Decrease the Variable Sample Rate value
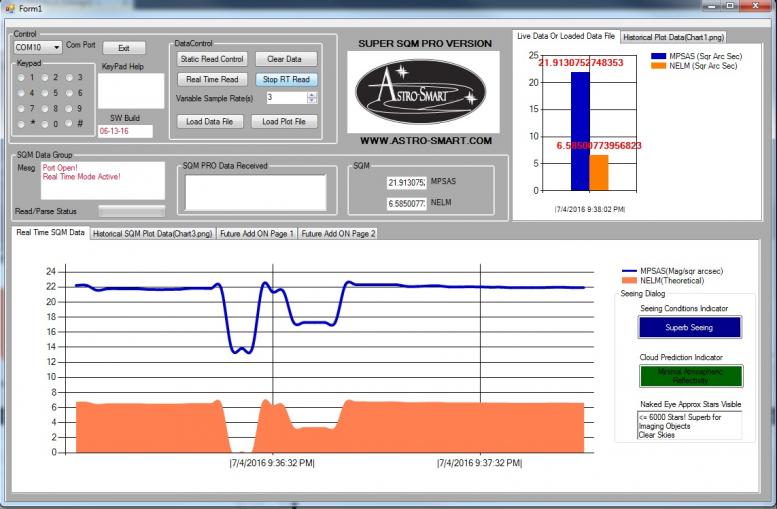The image size is (777, 509). (312, 100)
